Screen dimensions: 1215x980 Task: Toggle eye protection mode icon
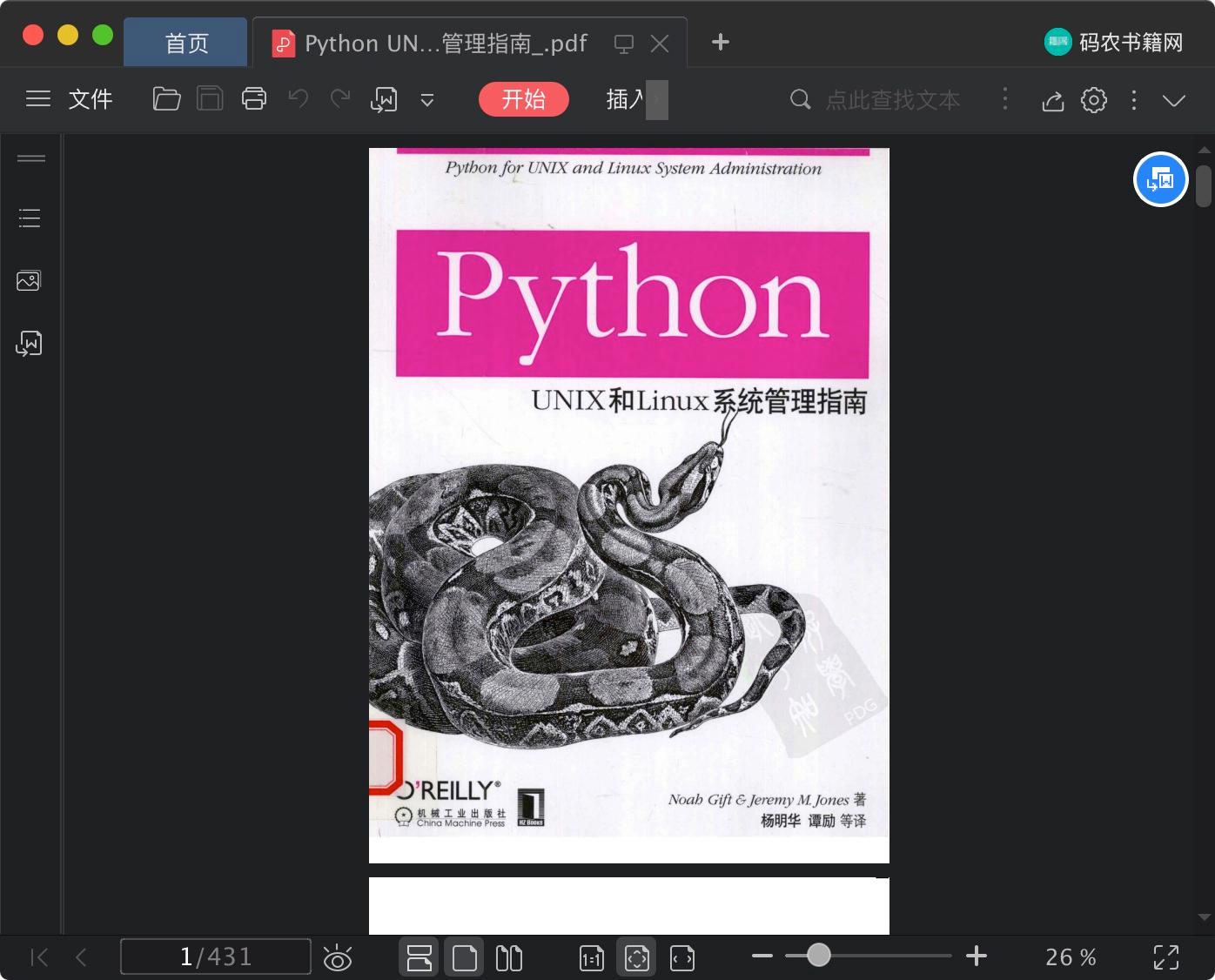pyautogui.click(x=338, y=957)
